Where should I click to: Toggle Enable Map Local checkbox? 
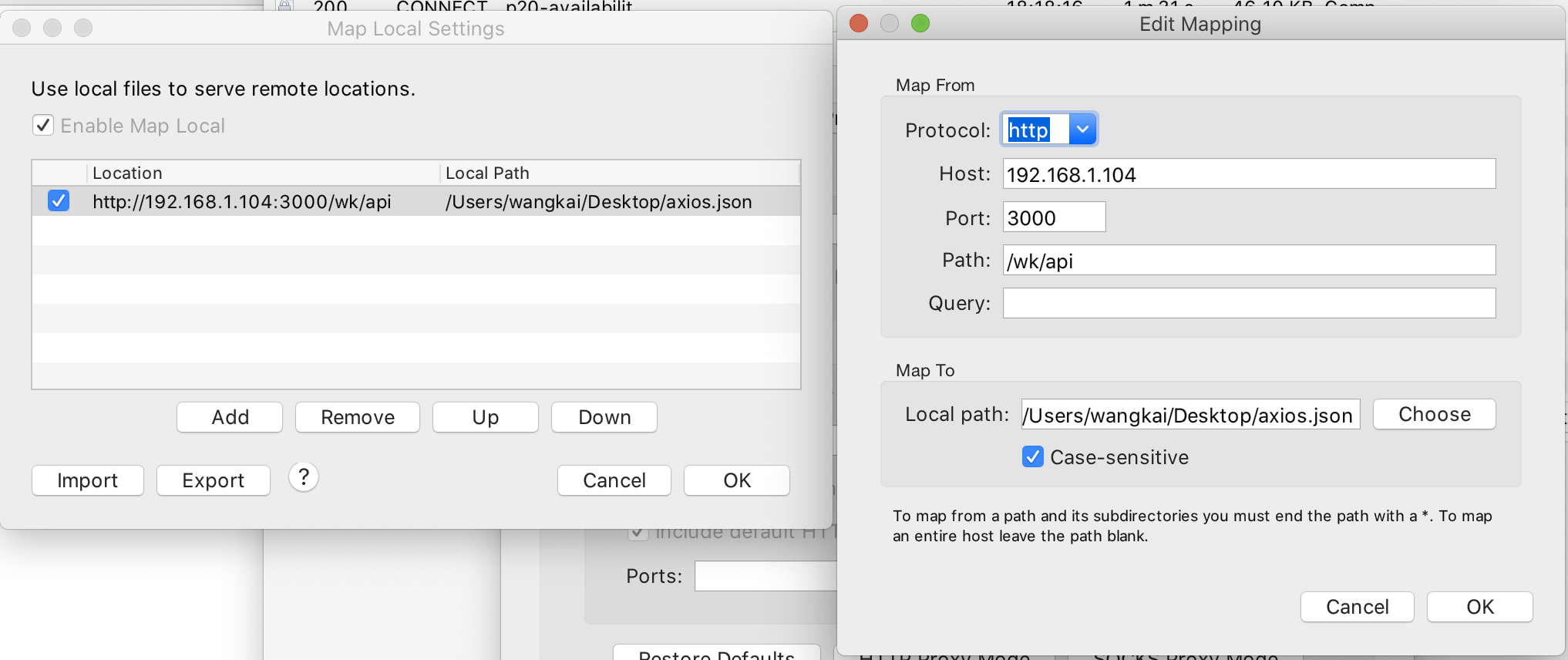point(43,125)
